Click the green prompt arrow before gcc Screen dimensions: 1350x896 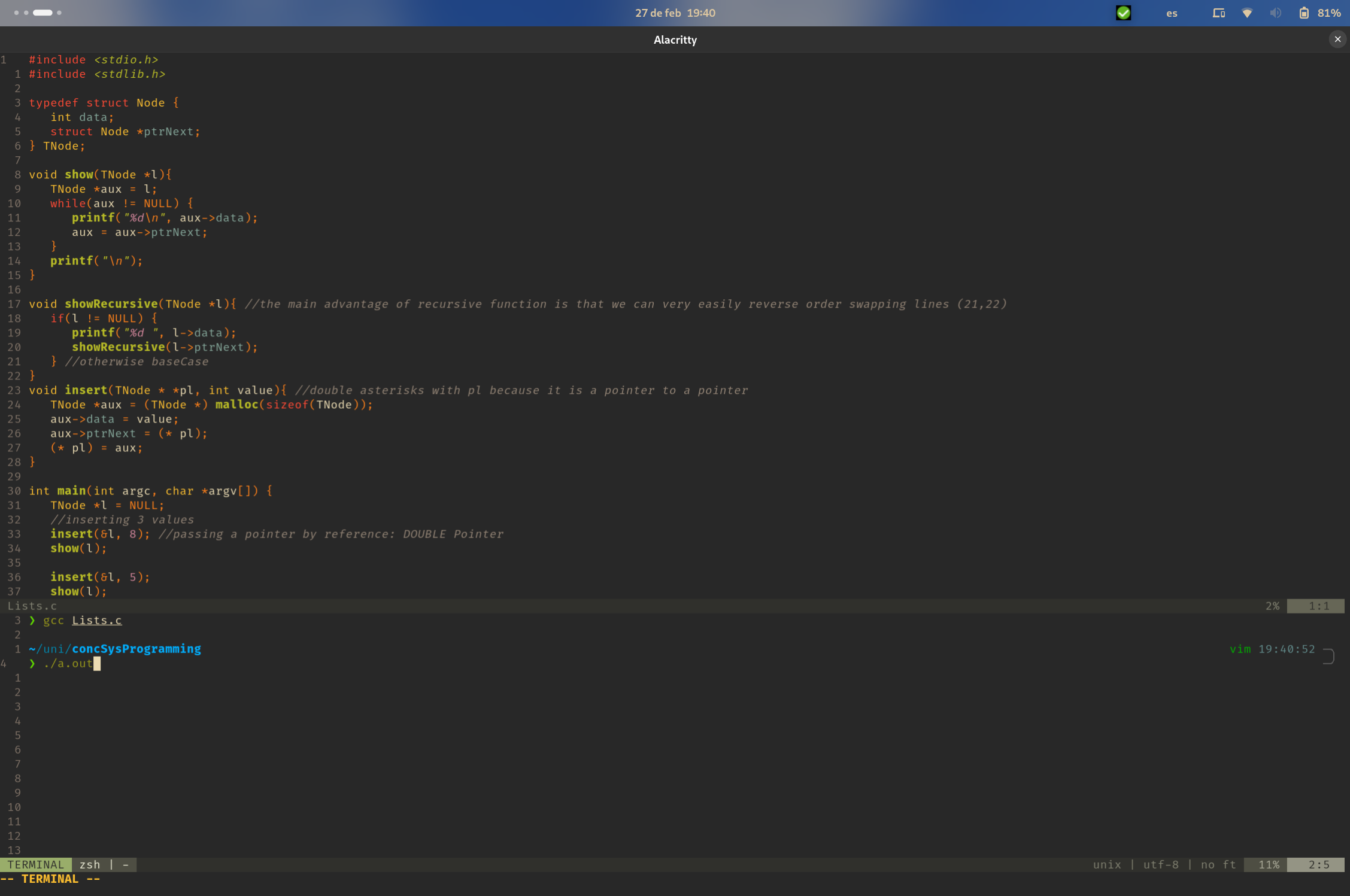pos(32,620)
